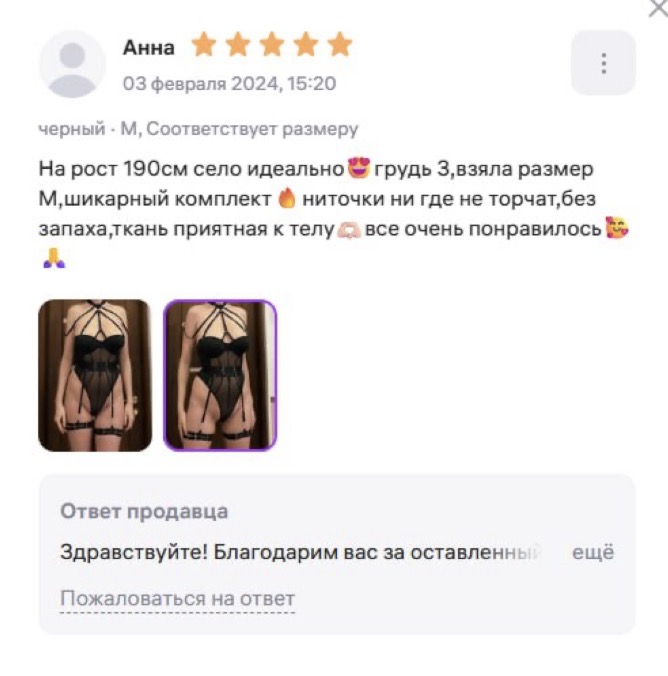
Task: Click the heart-eyes emoji in the review
Action: [358, 168]
